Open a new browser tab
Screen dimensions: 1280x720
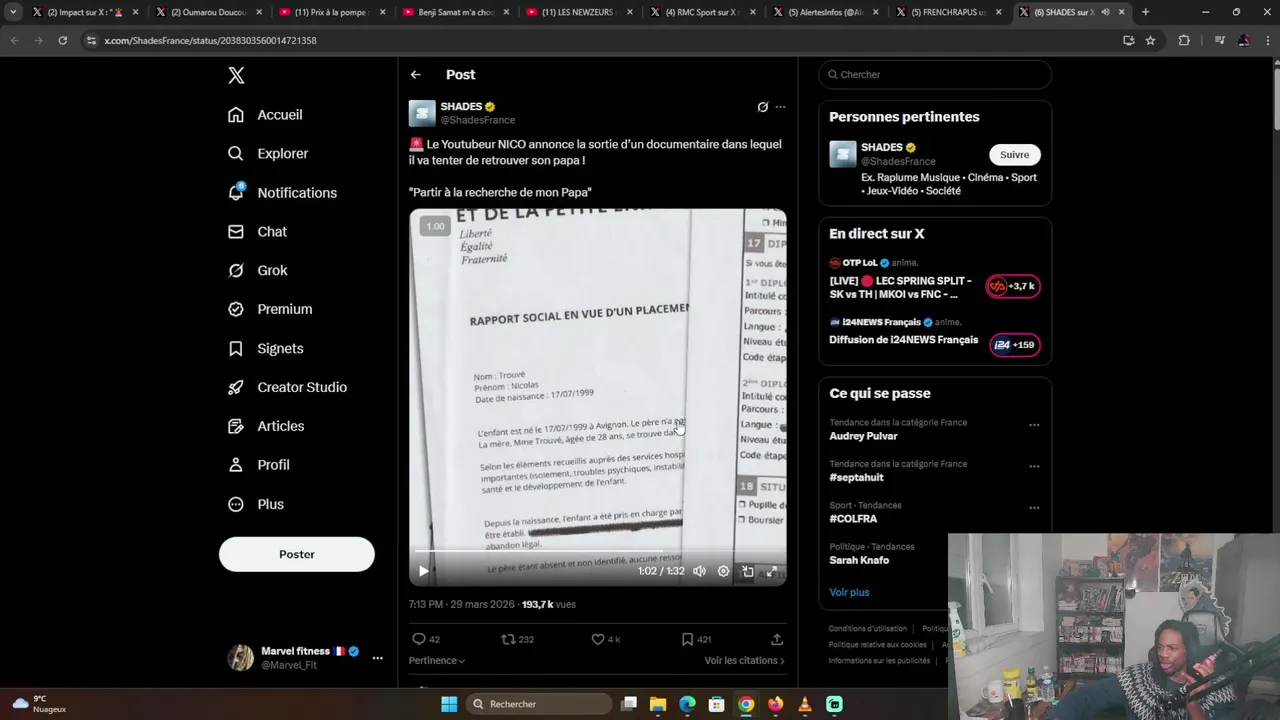[x=1145, y=12]
